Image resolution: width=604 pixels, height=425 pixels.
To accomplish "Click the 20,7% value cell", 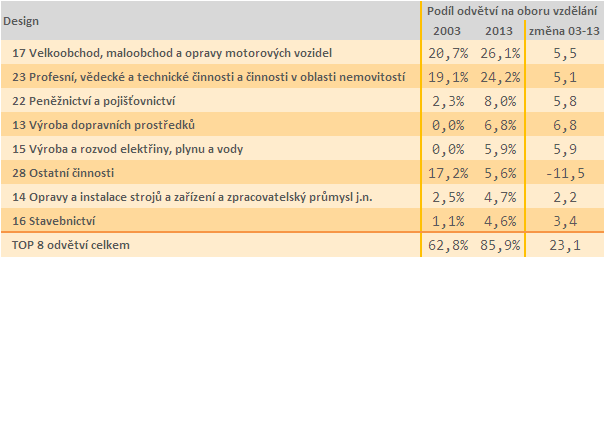I will click(448, 53).
